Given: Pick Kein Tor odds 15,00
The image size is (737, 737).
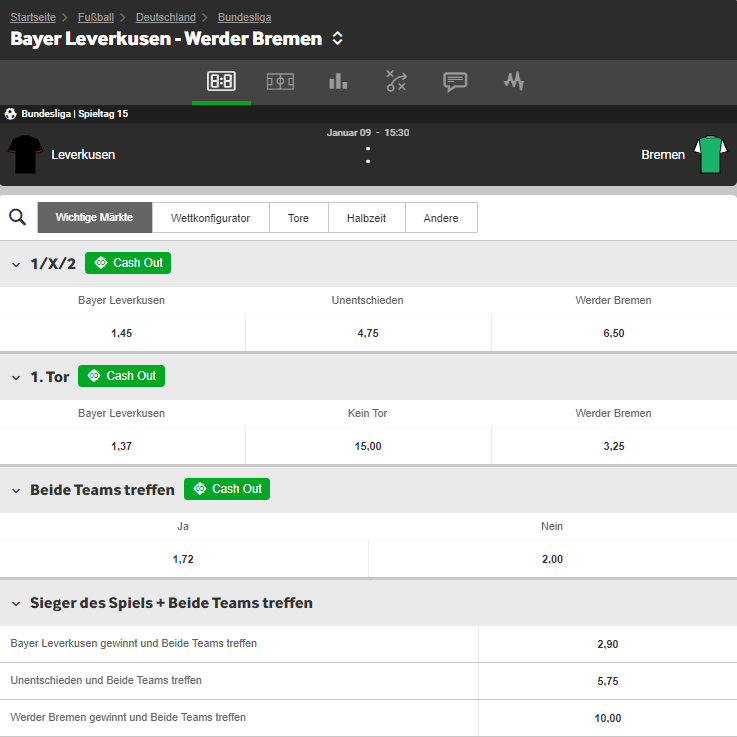Looking at the screenshot, I should 368,446.
